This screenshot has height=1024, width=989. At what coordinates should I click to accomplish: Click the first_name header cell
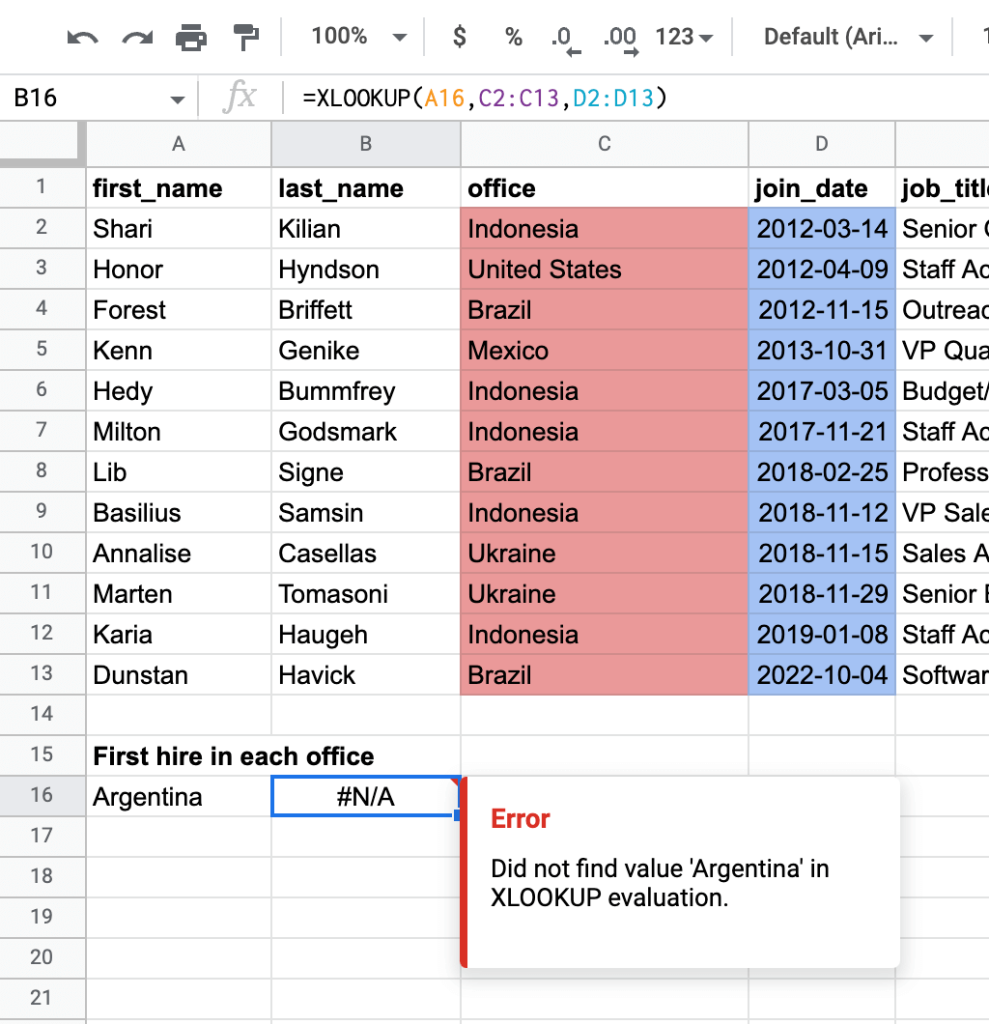178,188
